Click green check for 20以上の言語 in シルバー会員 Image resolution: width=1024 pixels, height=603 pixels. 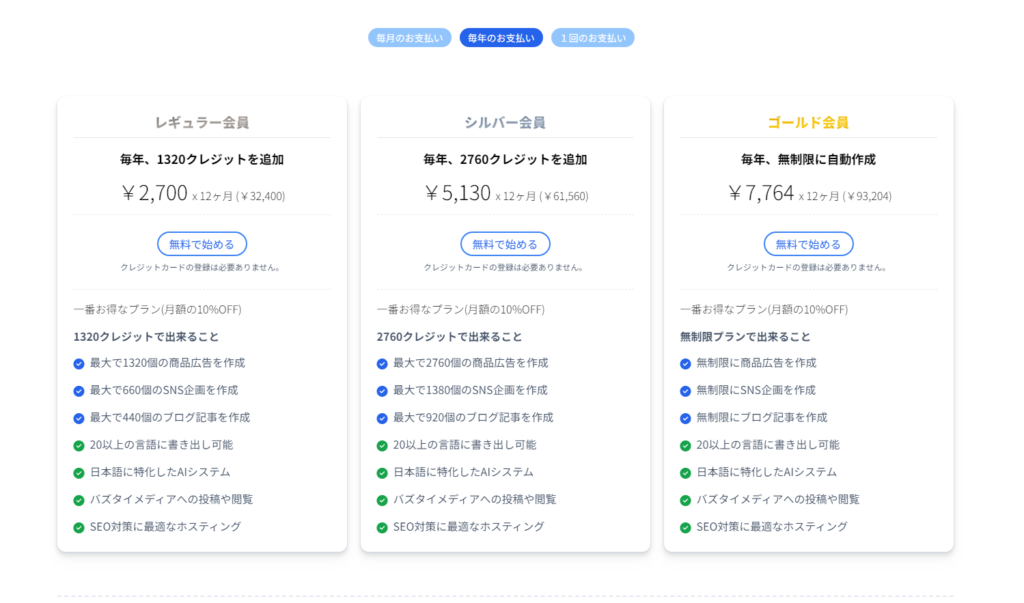click(382, 446)
